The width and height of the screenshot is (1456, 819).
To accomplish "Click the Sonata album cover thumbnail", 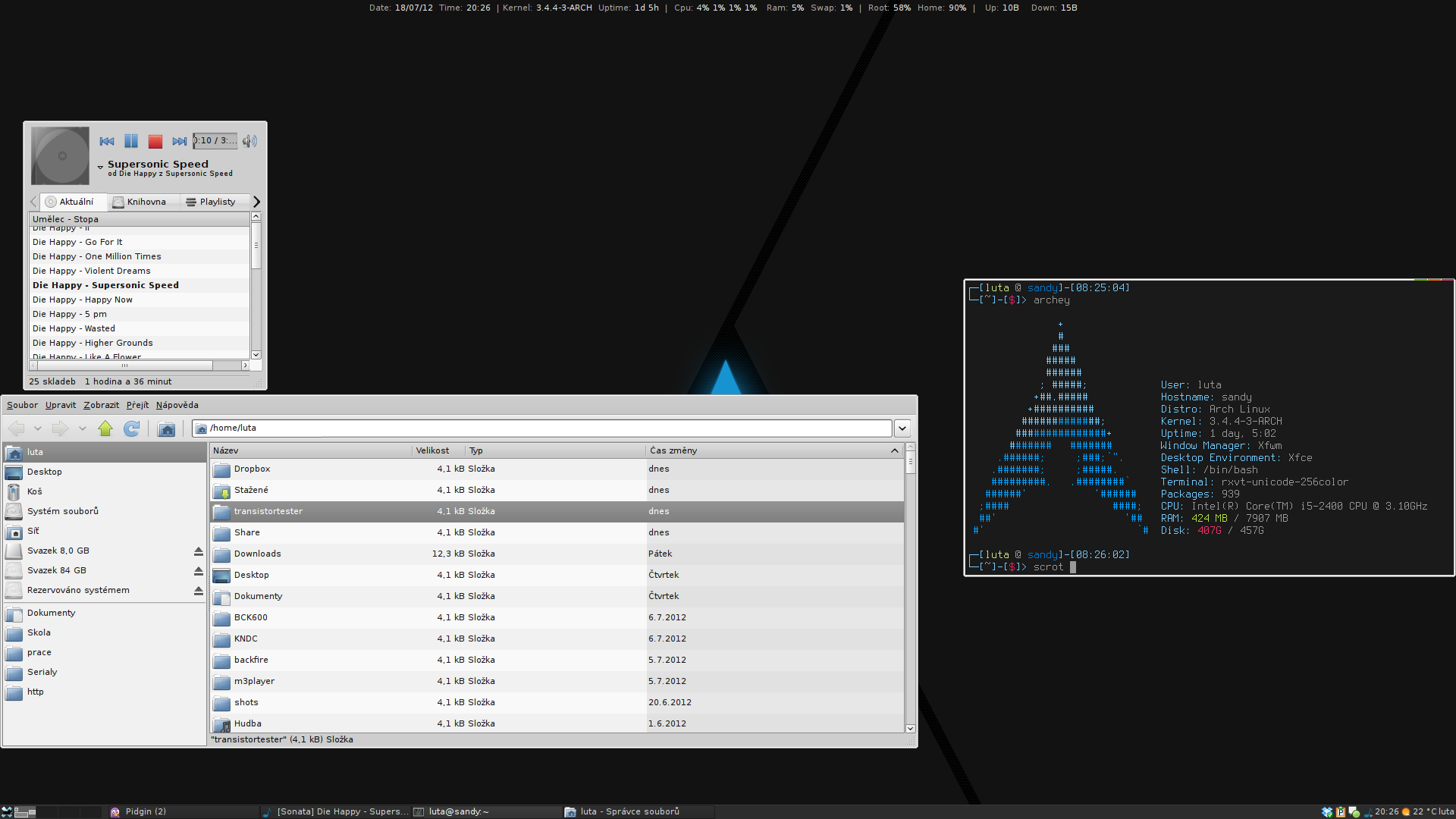I will (60, 155).
